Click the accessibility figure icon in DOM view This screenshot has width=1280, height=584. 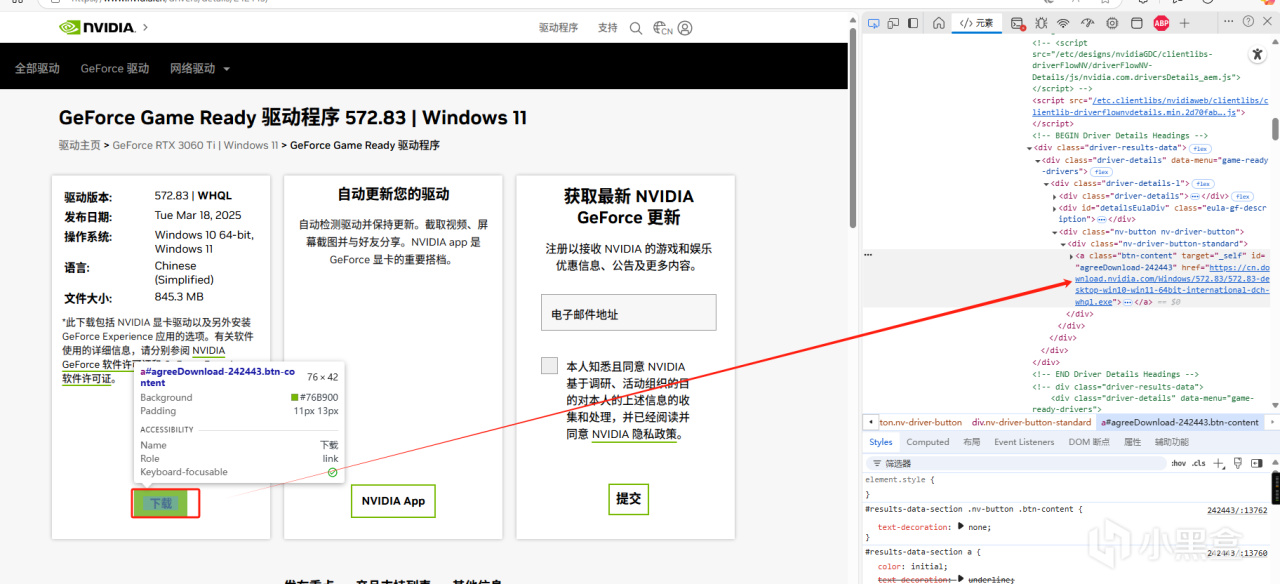(1258, 54)
